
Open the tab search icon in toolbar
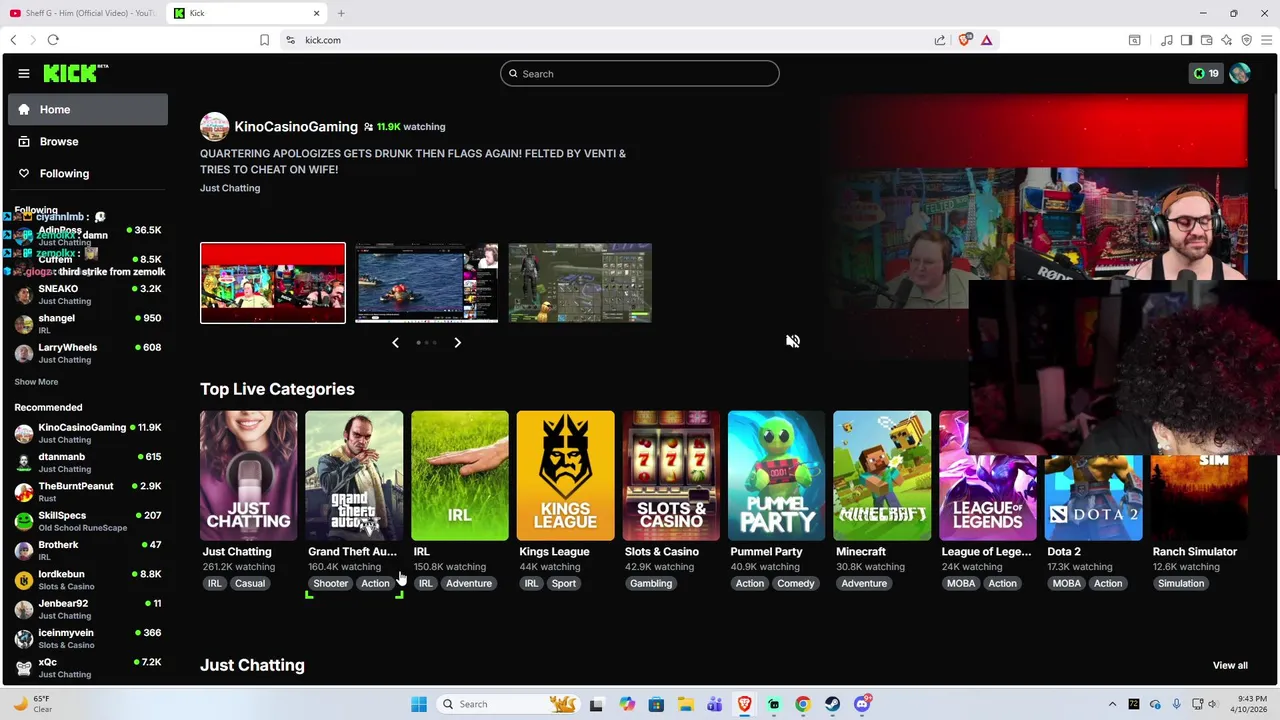pyautogui.click(x=1135, y=40)
